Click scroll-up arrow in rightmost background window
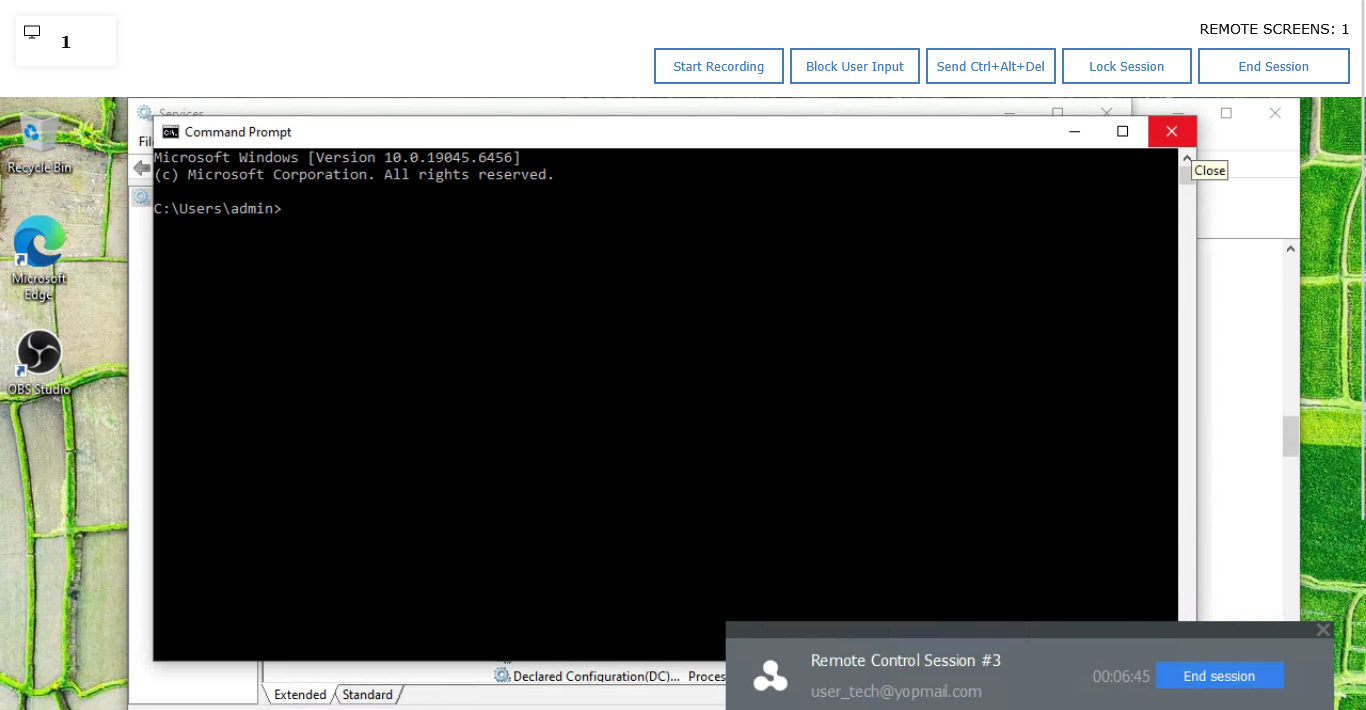This screenshot has height=710, width=1366. (x=1291, y=249)
